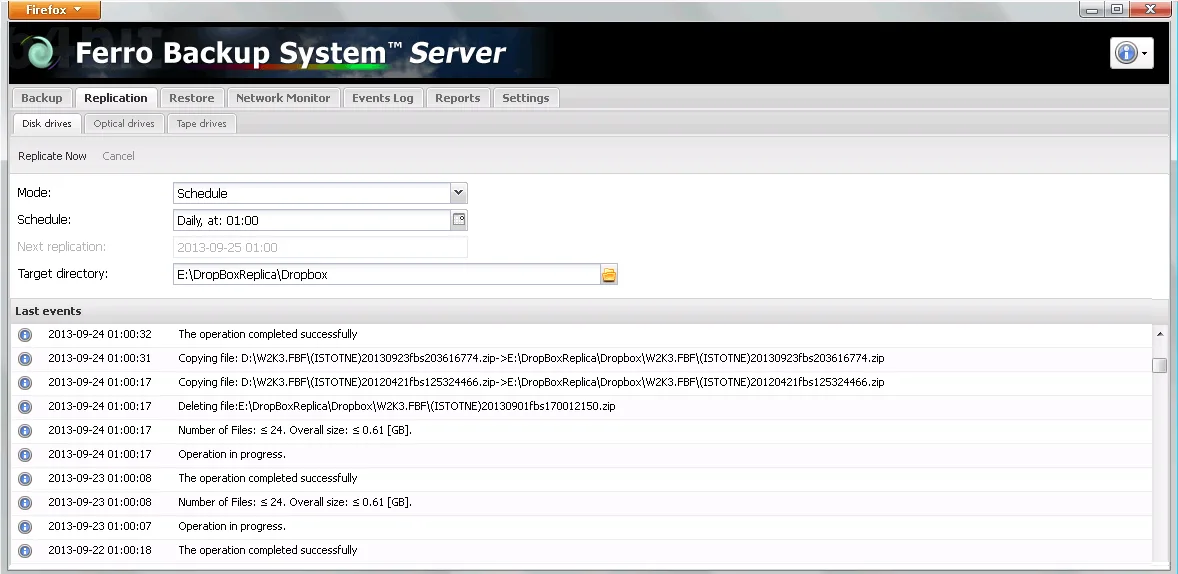Click info icon for 2013-09-23 Number of Files event

click(x=25, y=503)
